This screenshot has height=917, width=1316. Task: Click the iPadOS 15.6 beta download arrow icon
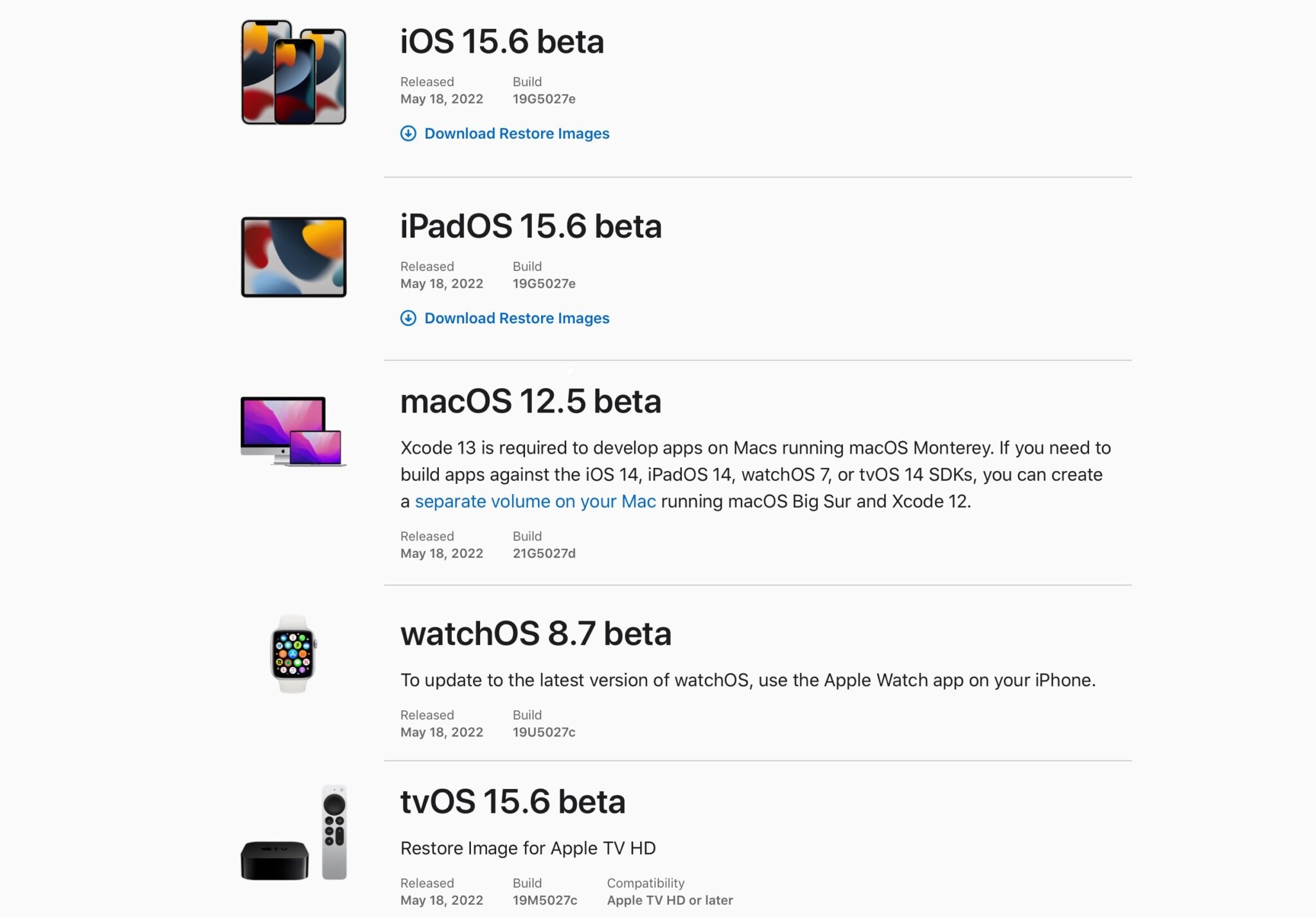(x=409, y=318)
